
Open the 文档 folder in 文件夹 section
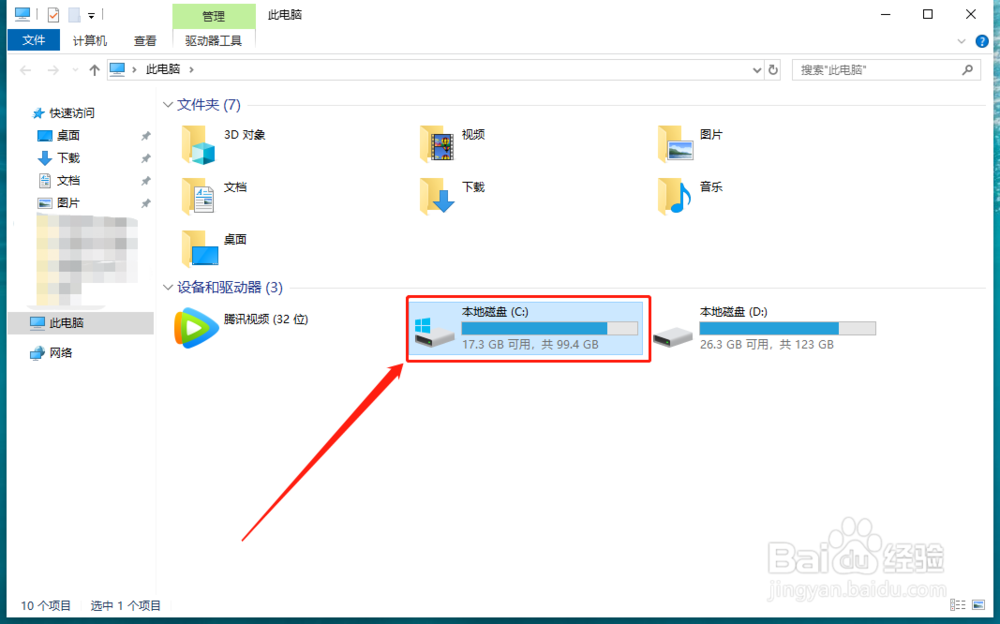[x=199, y=197]
